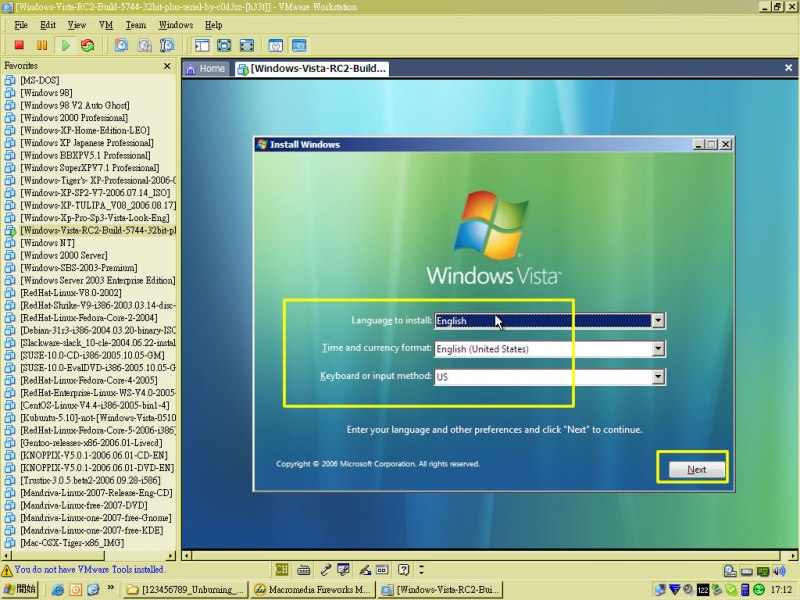Take a snapshot with the toolbar icon

point(121,45)
